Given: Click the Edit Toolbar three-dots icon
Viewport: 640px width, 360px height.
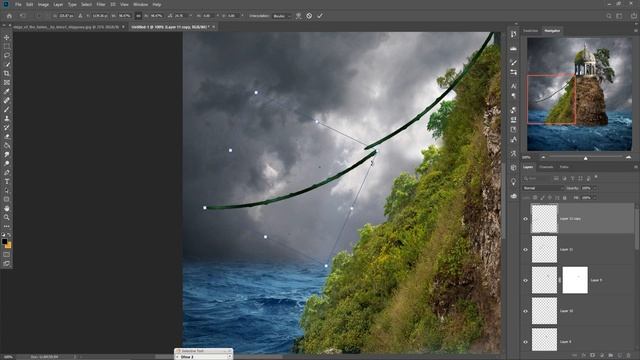Looking at the screenshot, I should (x=7, y=226).
